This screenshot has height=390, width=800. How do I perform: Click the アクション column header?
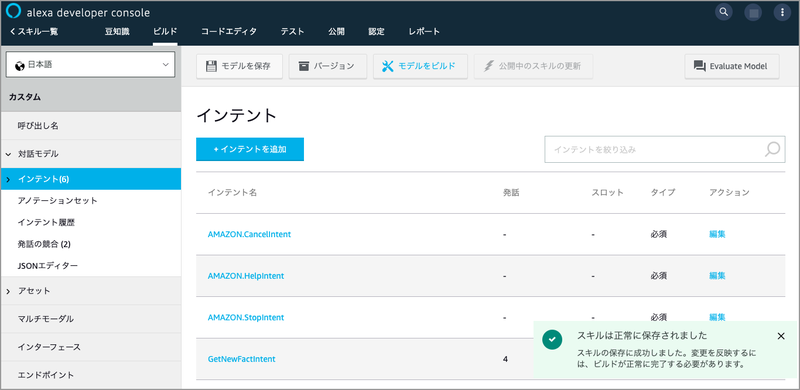(x=729, y=192)
